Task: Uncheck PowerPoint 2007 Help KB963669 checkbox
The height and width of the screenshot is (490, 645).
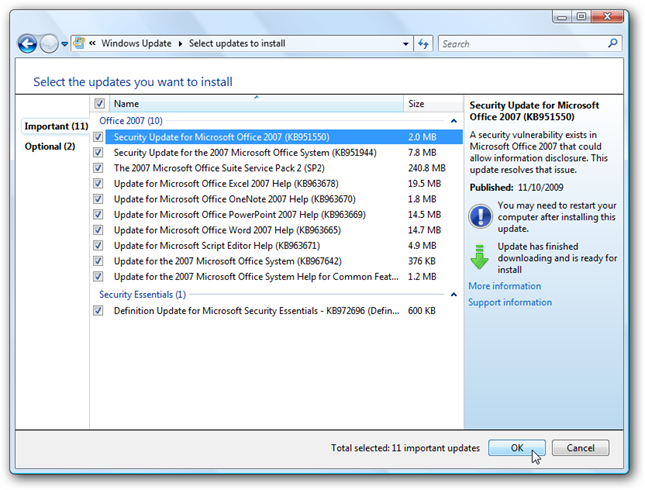Action: [x=98, y=214]
